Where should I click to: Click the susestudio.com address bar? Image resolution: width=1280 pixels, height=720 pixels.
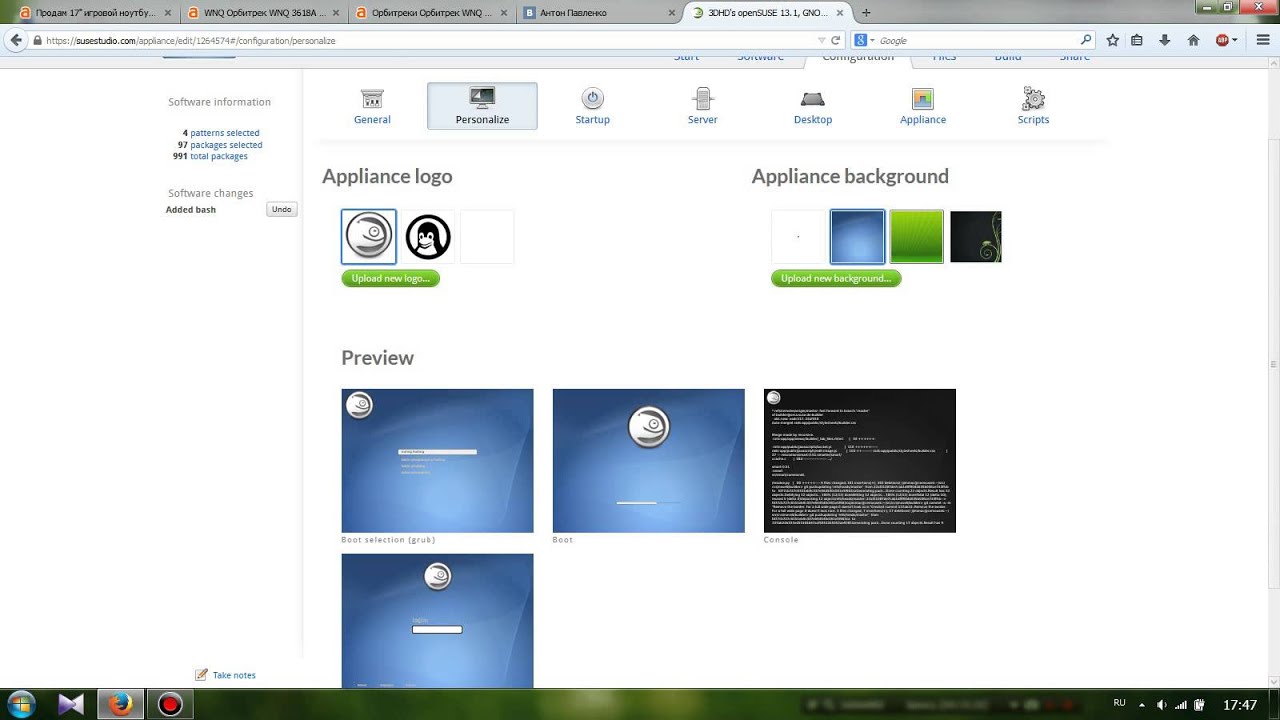(430, 41)
